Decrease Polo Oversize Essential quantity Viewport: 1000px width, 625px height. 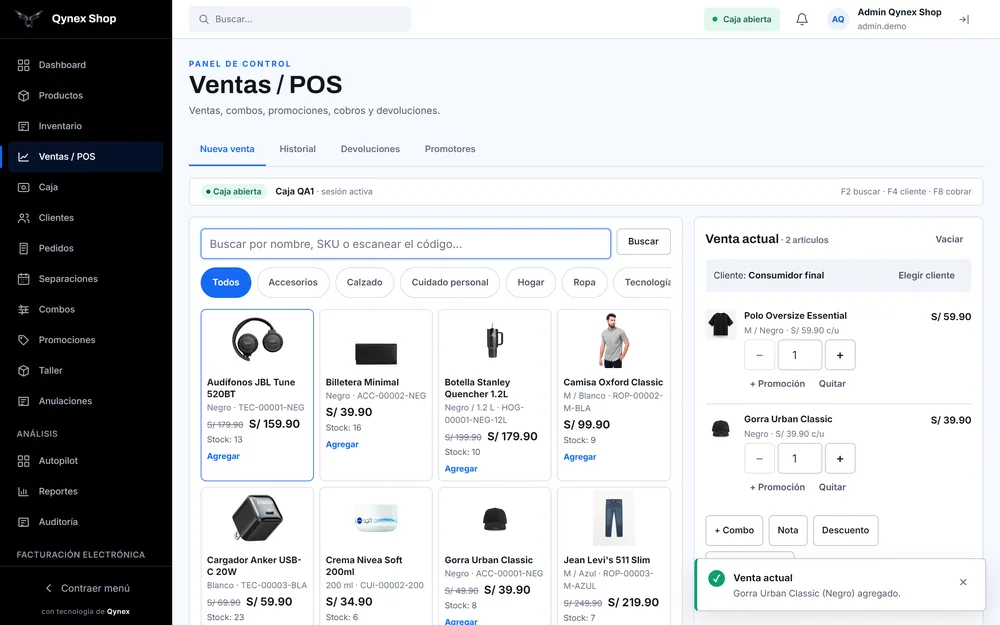point(759,355)
